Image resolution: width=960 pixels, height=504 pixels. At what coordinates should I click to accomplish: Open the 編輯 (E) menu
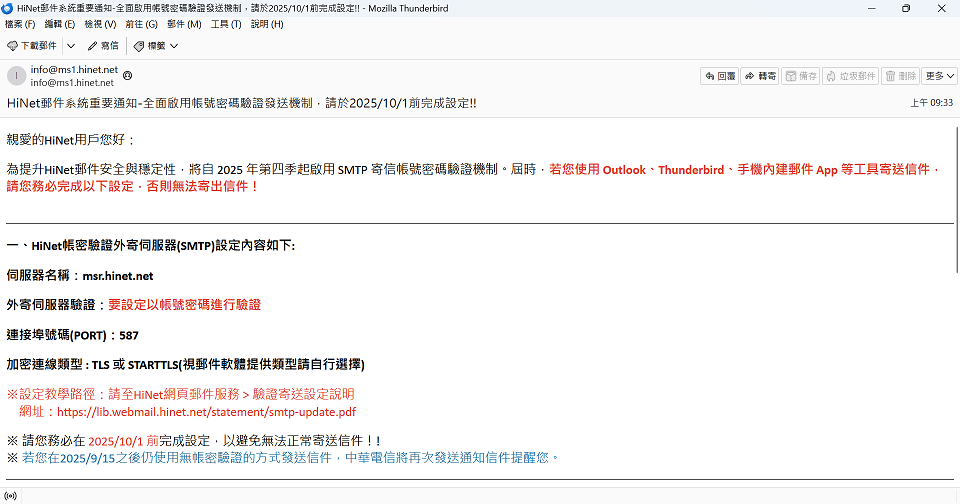pos(59,24)
